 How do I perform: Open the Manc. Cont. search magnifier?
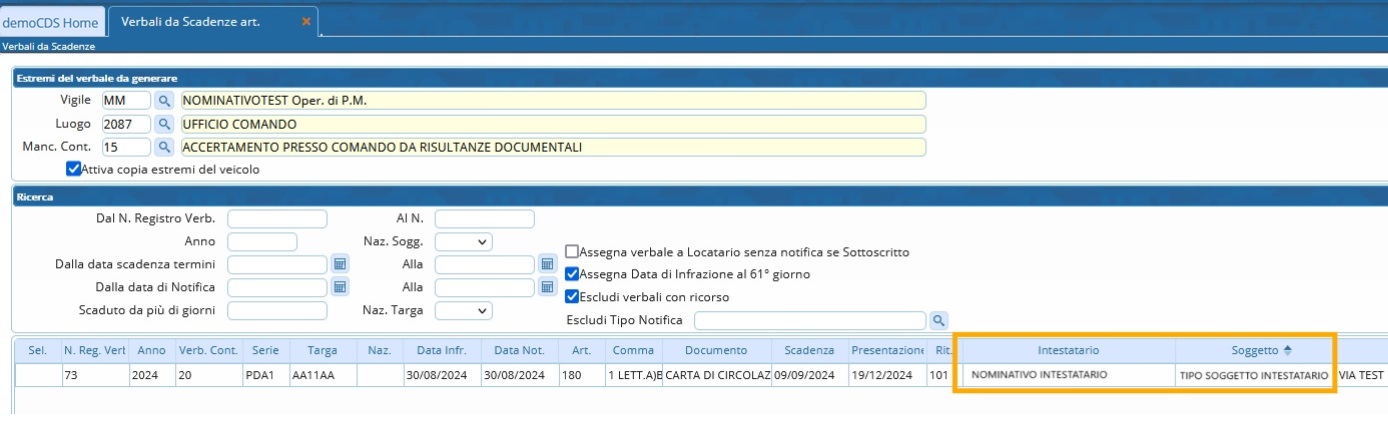(165, 147)
